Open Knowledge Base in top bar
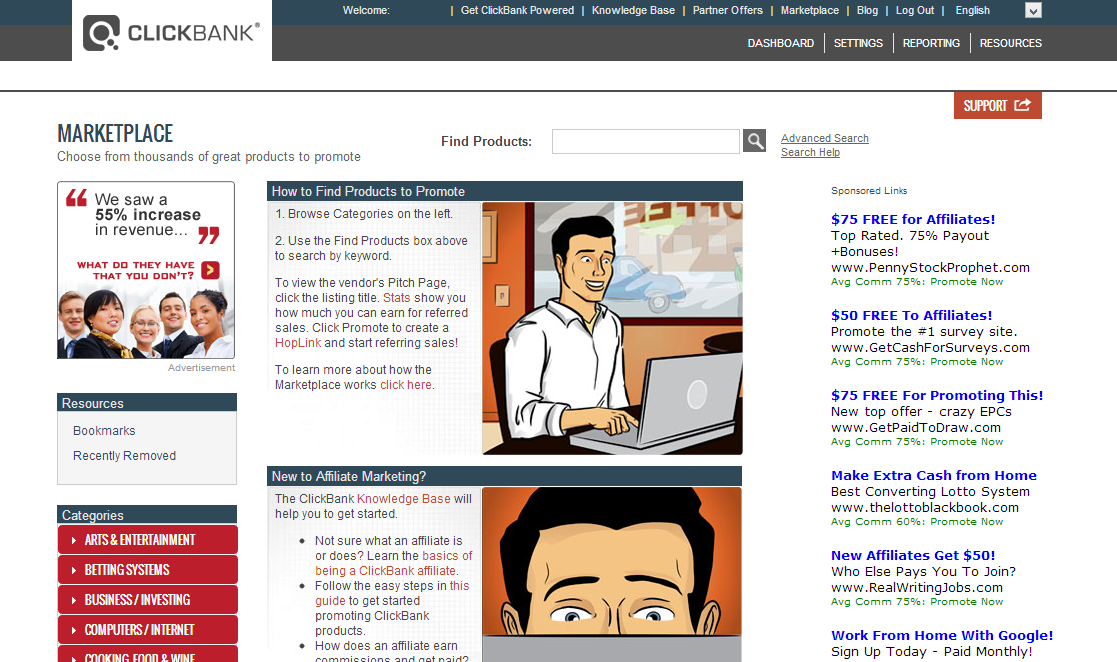The width and height of the screenshot is (1117, 662). pos(633,10)
